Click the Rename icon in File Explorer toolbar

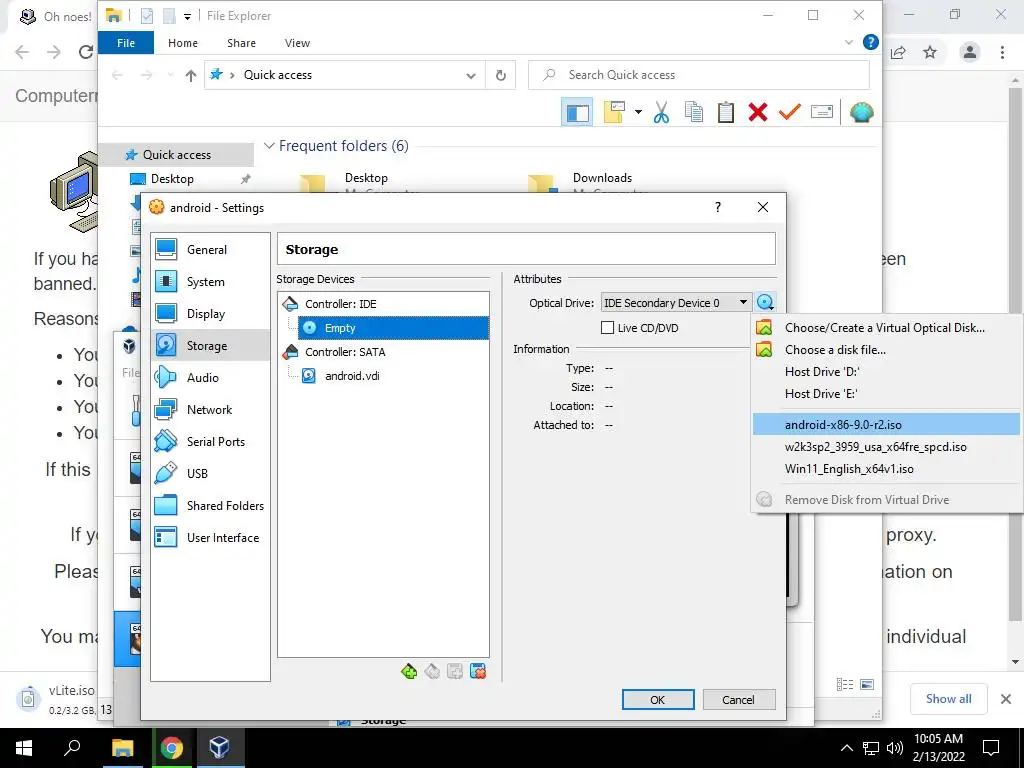tap(822, 112)
